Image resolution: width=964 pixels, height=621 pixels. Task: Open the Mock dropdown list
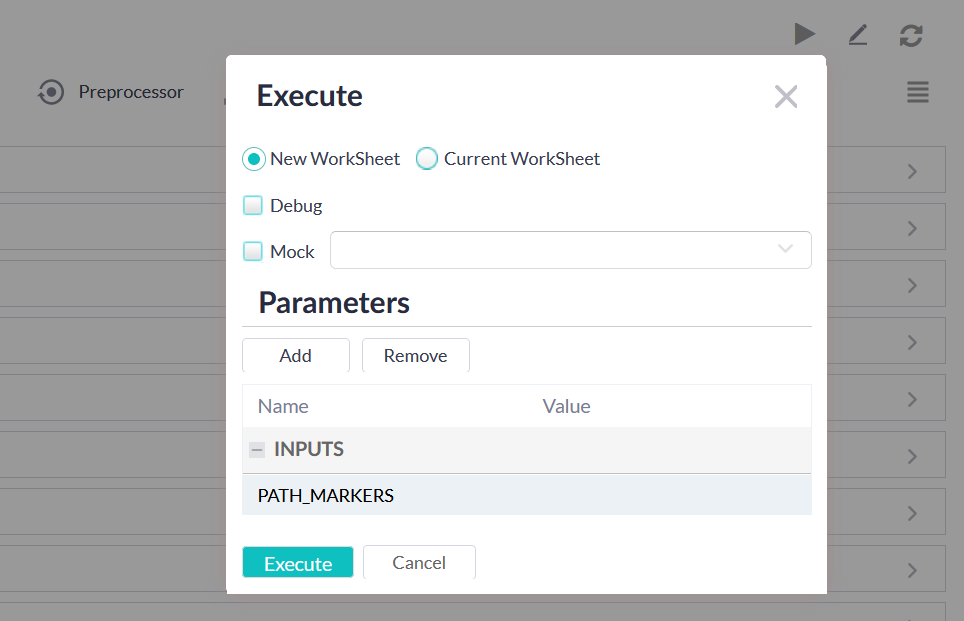[x=785, y=250]
